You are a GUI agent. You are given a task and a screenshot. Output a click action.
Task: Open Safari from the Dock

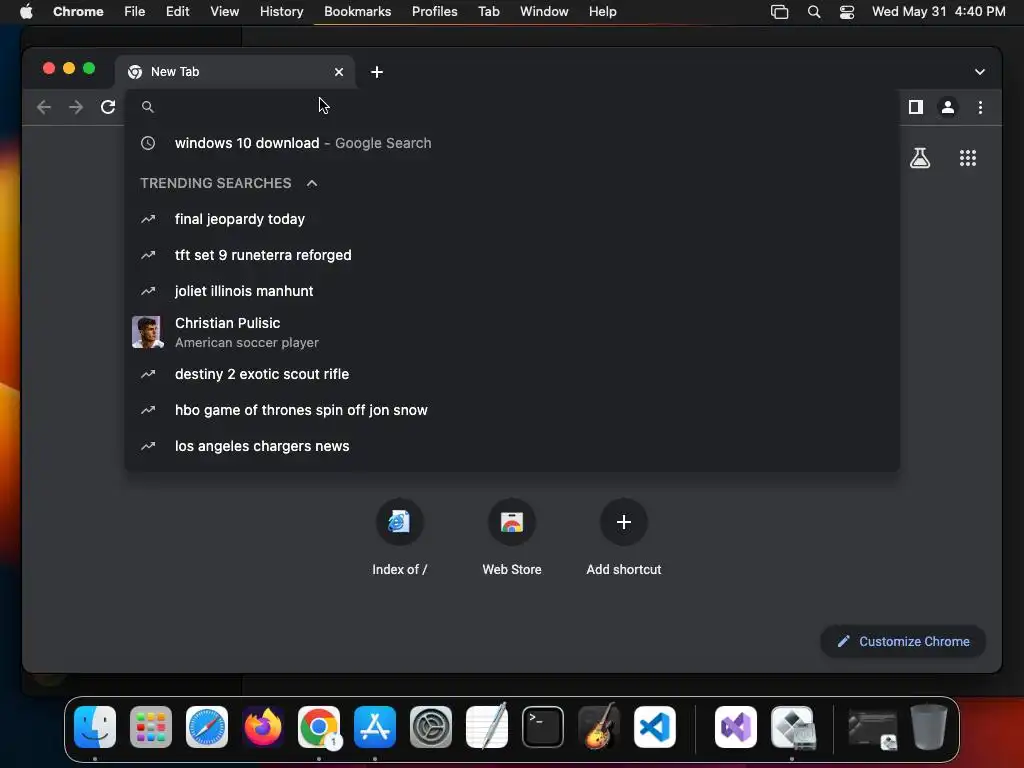click(x=207, y=727)
